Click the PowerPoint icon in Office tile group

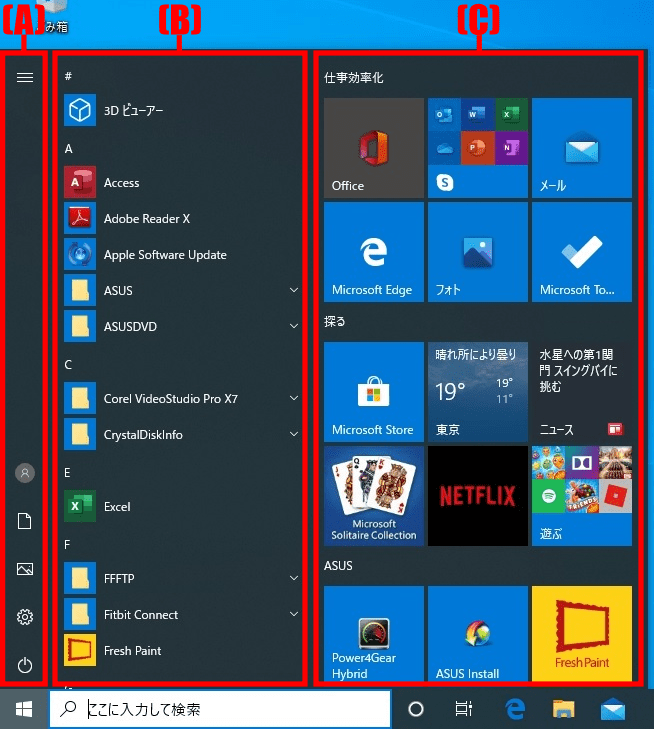pos(478,148)
